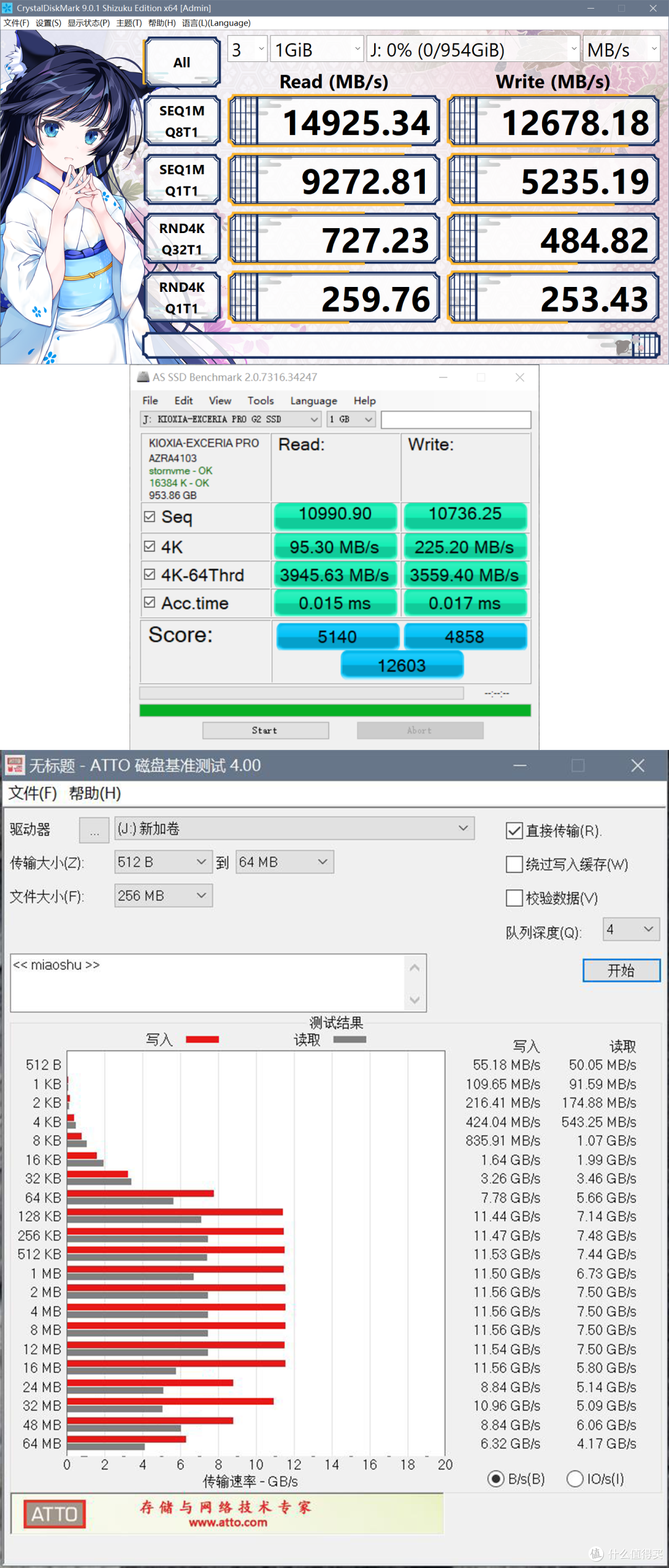Click the Abort button in AS SSD

click(420, 731)
